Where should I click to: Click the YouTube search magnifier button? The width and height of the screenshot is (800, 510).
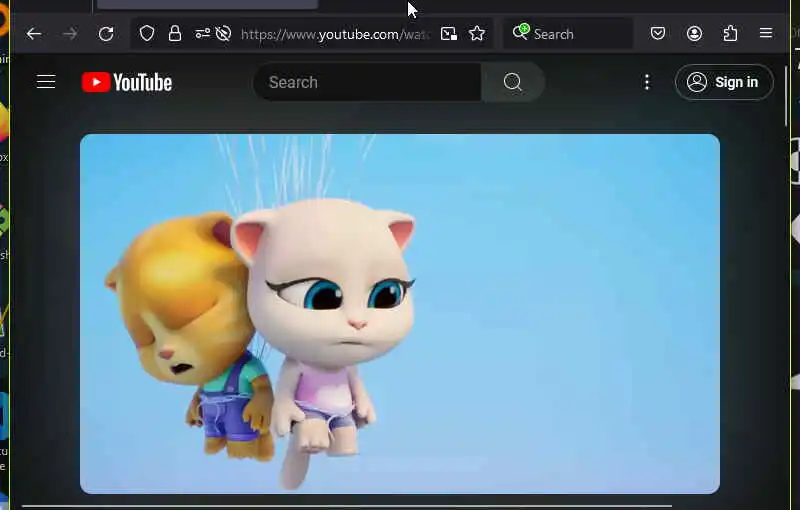coord(513,82)
